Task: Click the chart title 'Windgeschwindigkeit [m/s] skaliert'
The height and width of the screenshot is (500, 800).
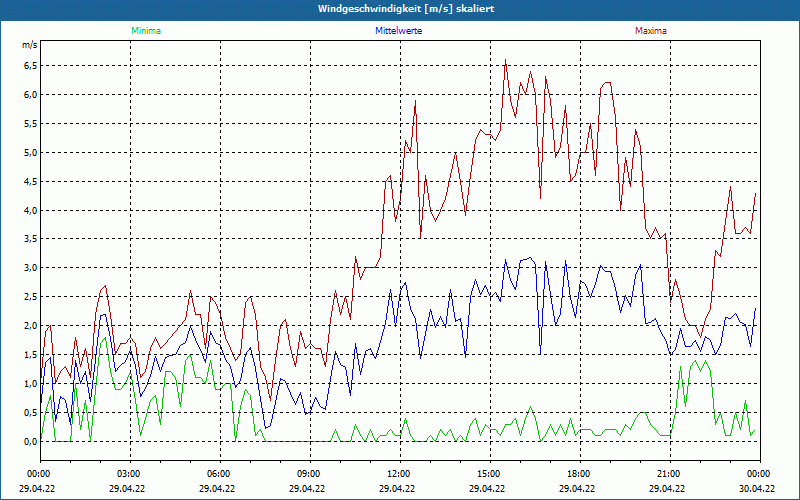Action: click(406, 9)
